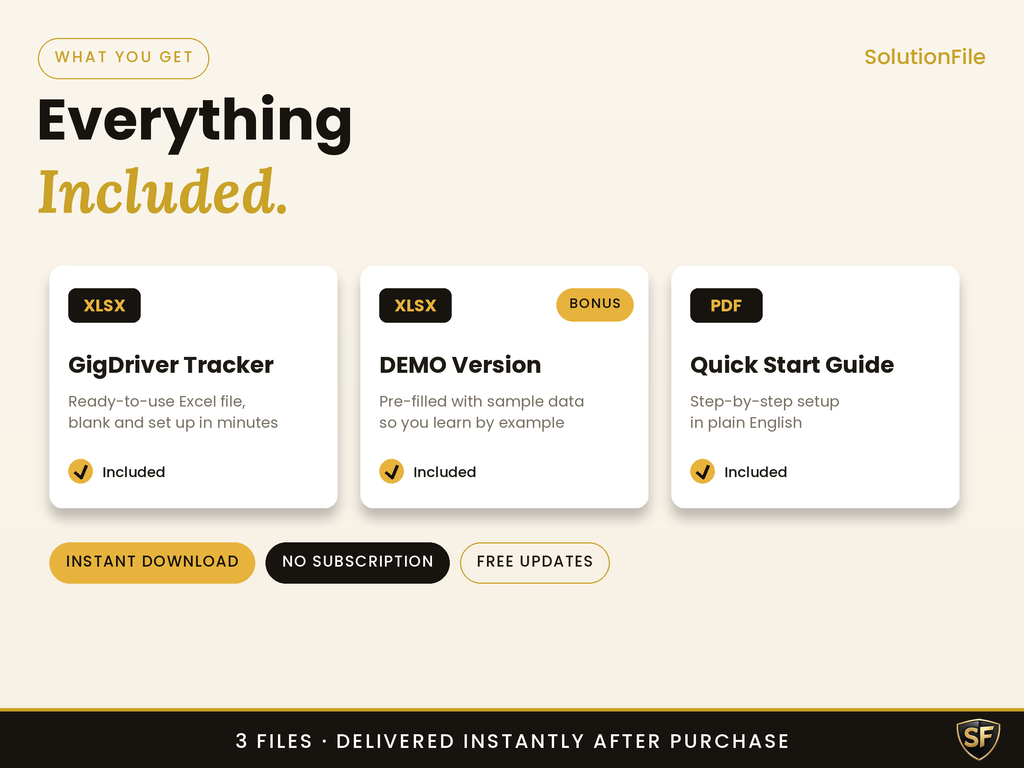Click the yellow BONUS badge
This screenshot has height=768, width=1024.
click(595, 304)
